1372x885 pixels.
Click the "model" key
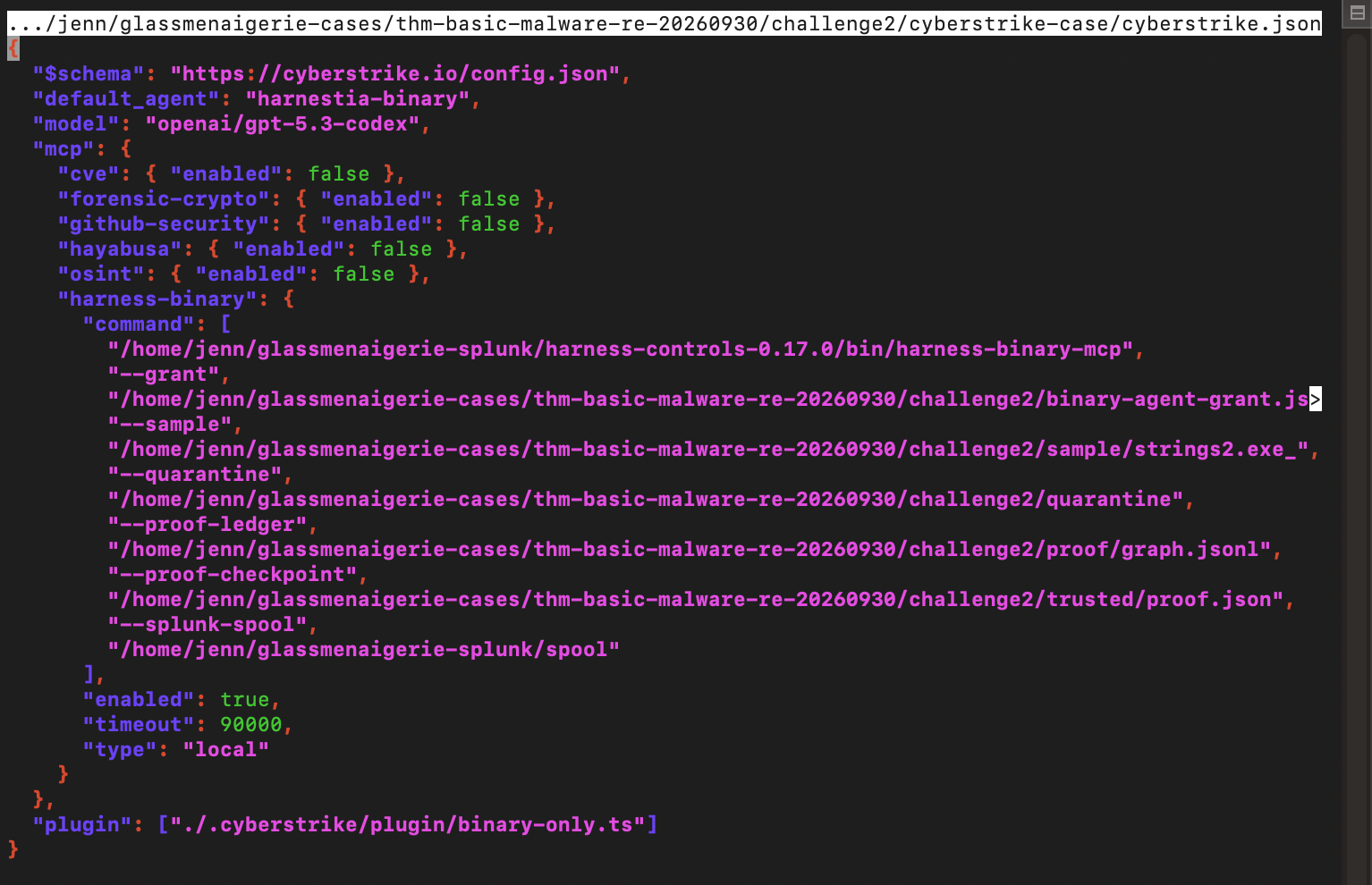pyautogui.click(x=76, y=123)
